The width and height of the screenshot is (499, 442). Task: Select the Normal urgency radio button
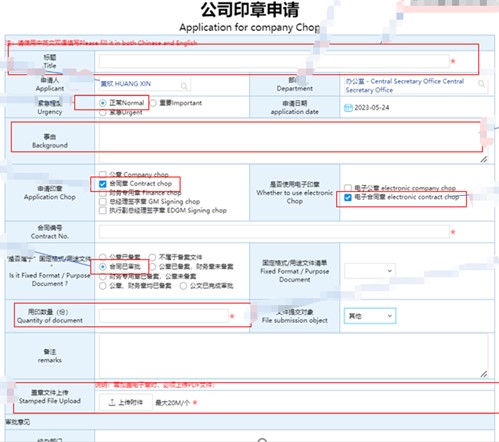[x=103, y=103]
